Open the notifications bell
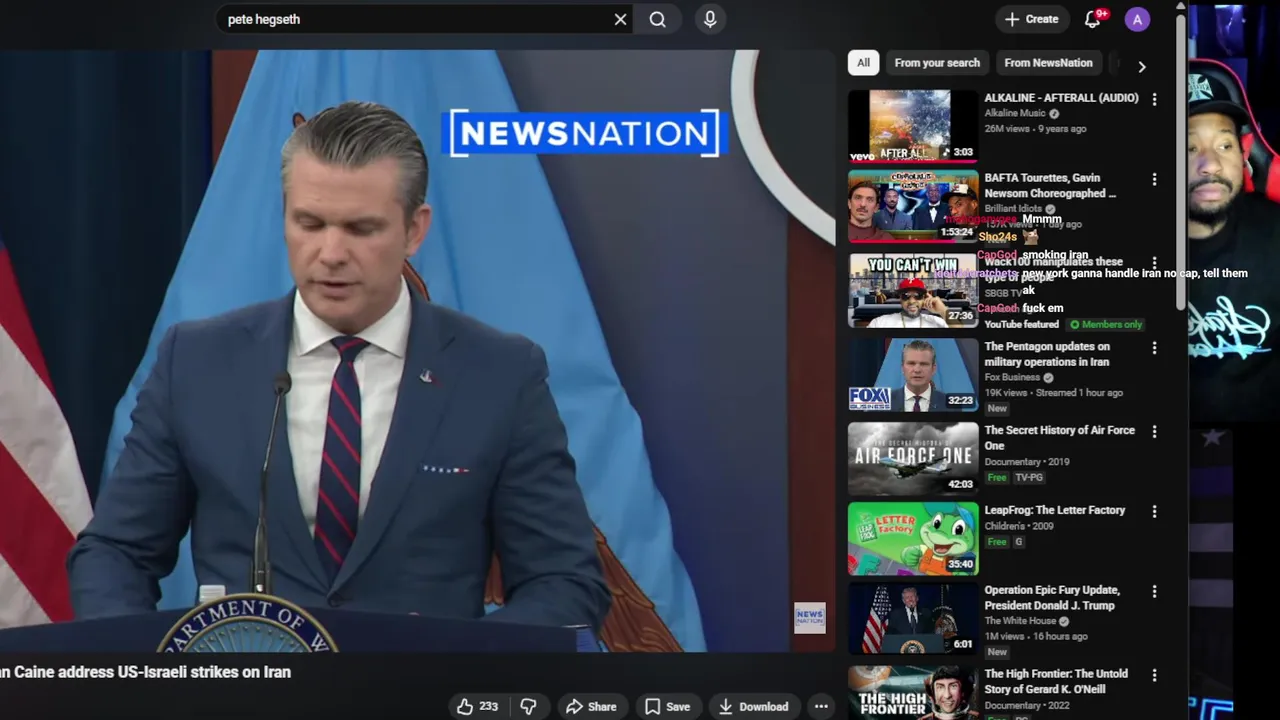The width and height of the screenshot is (1280, 720). click(1093, 19)
